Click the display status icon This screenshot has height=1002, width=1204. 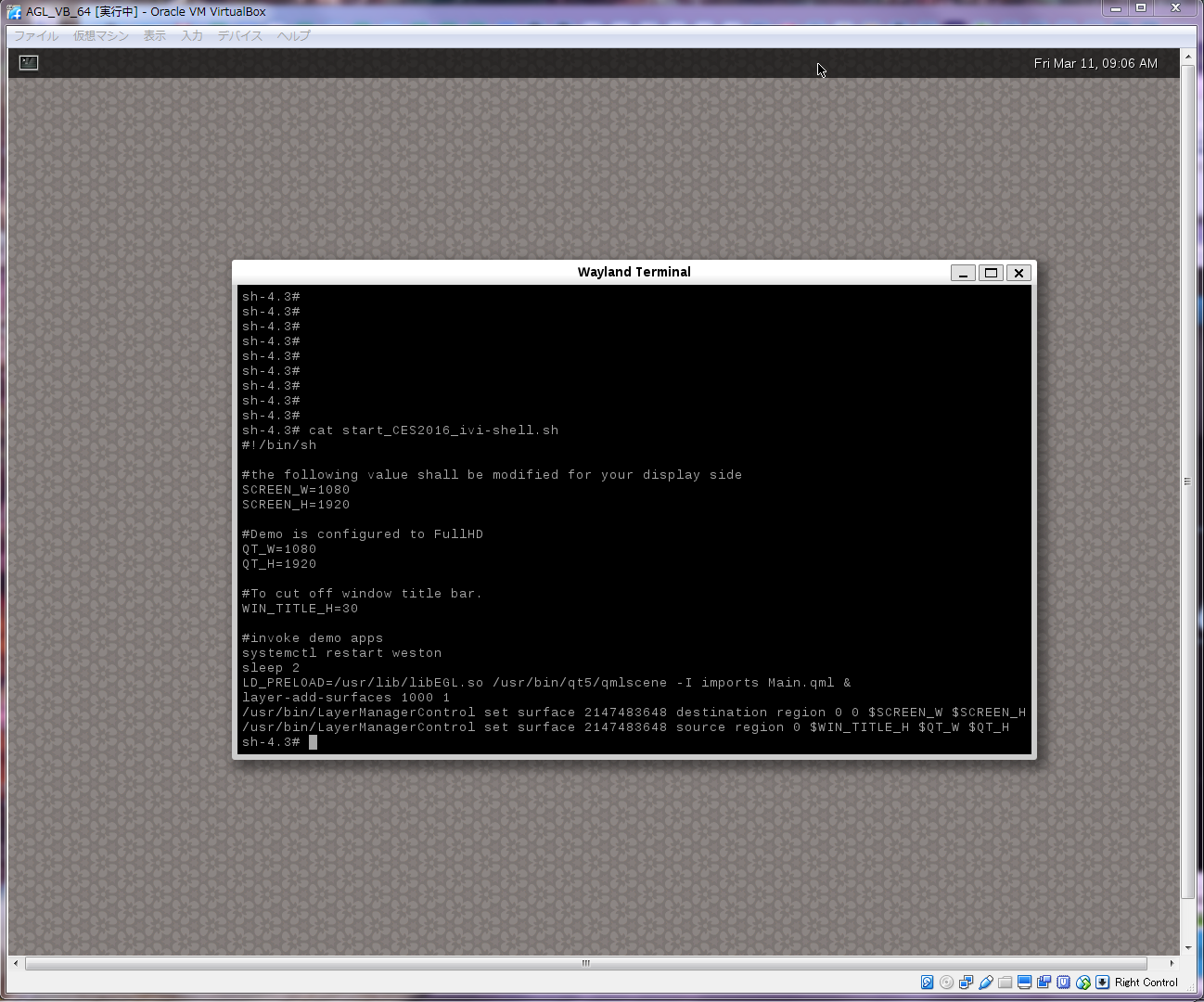click(x=1024, y=982)
